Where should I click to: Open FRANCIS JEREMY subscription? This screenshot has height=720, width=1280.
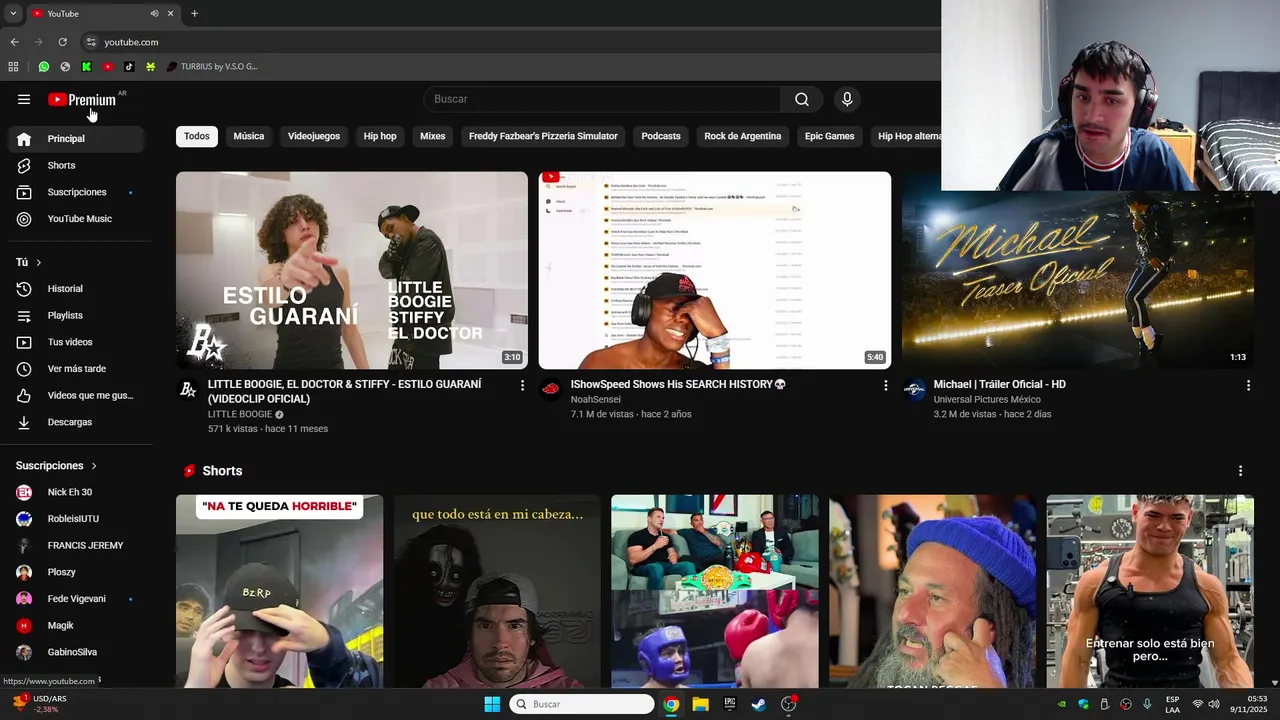(76, 546)
